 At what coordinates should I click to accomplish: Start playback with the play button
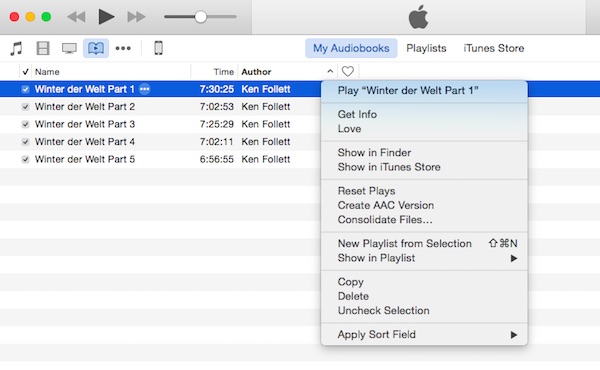[106, 17]
